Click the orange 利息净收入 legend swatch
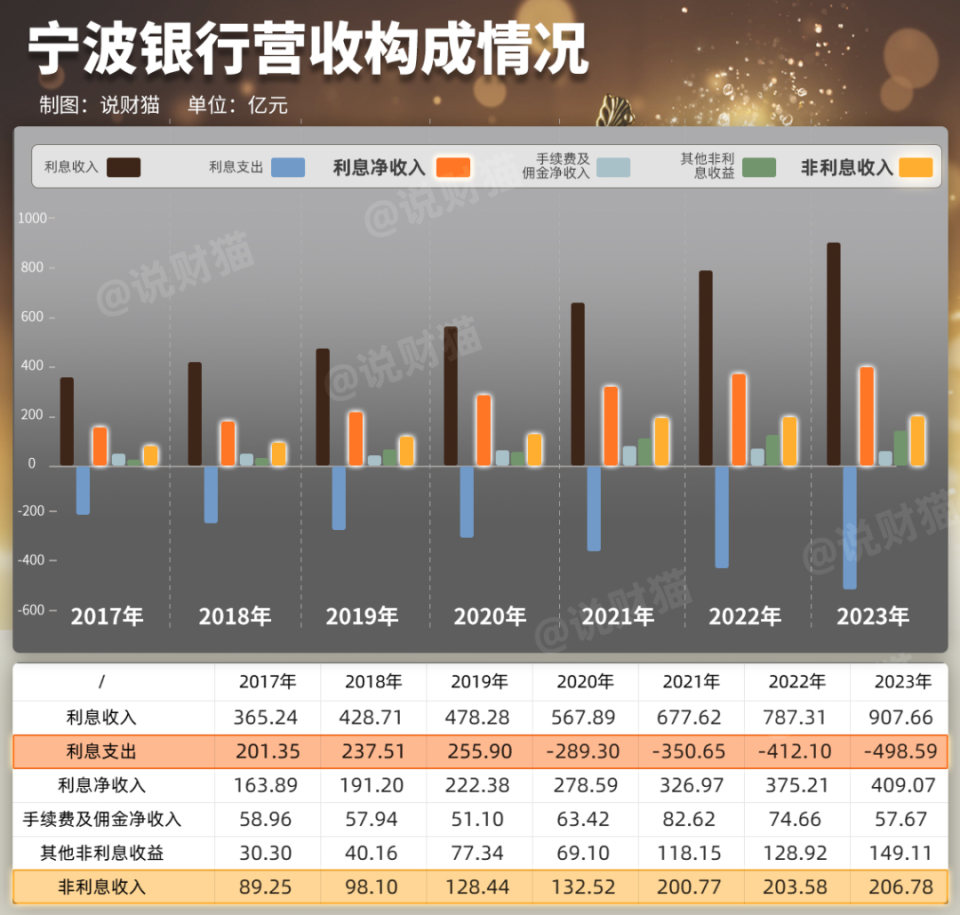Image resolution: width=960 pixels, height=915 pixels. [453, 167]
